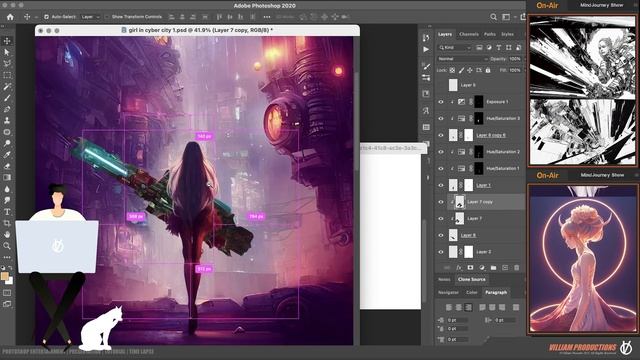Viewport: 640px width, 360px height.
Task: Hide the Exposure 1 layer
Action: 441,102
